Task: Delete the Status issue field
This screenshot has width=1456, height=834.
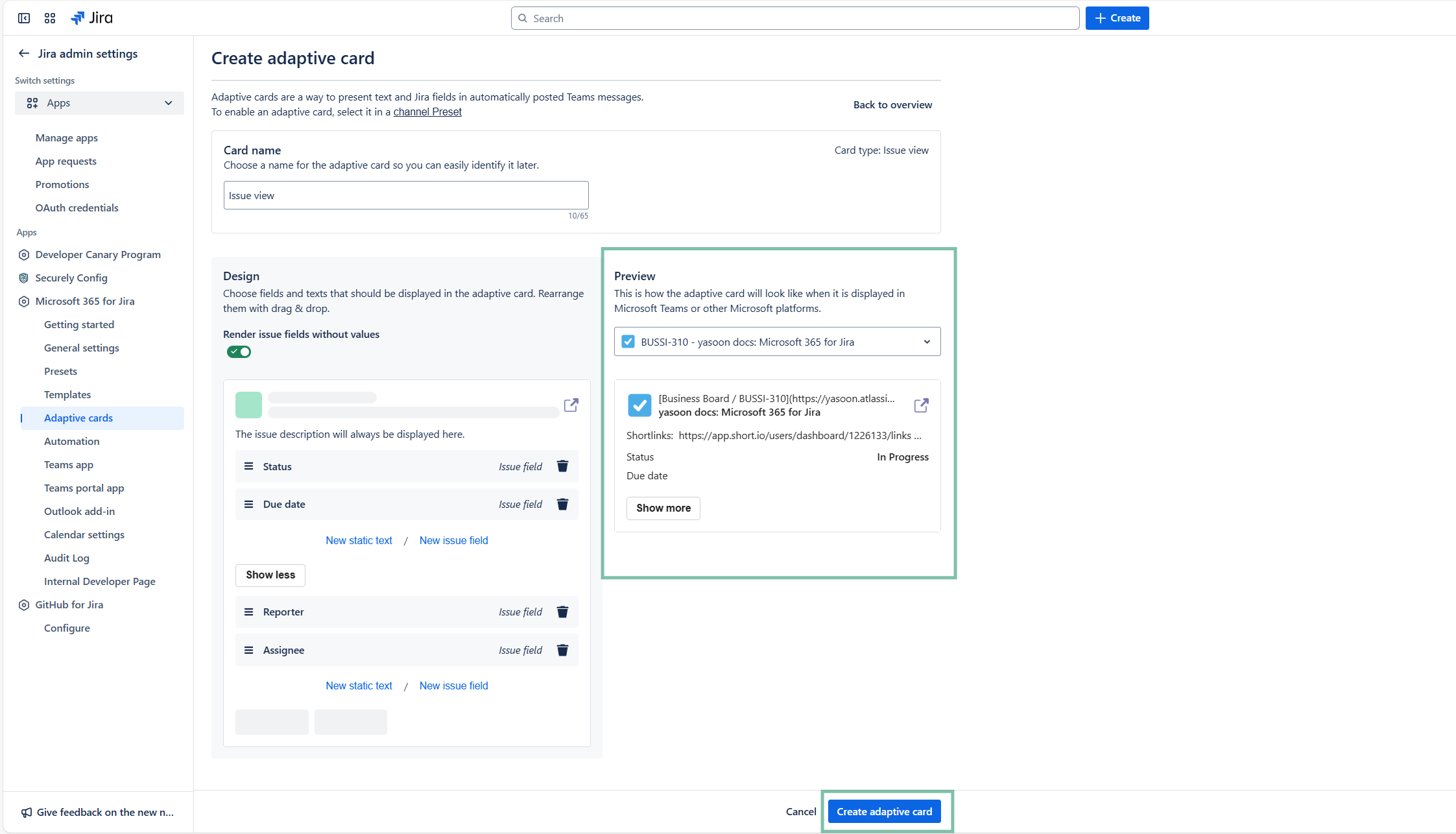Action: 562,466
